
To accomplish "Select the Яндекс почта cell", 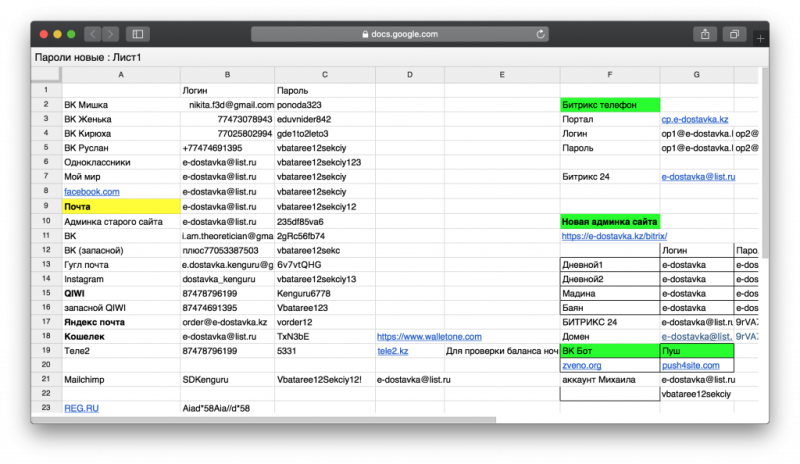I will (121, 322).
